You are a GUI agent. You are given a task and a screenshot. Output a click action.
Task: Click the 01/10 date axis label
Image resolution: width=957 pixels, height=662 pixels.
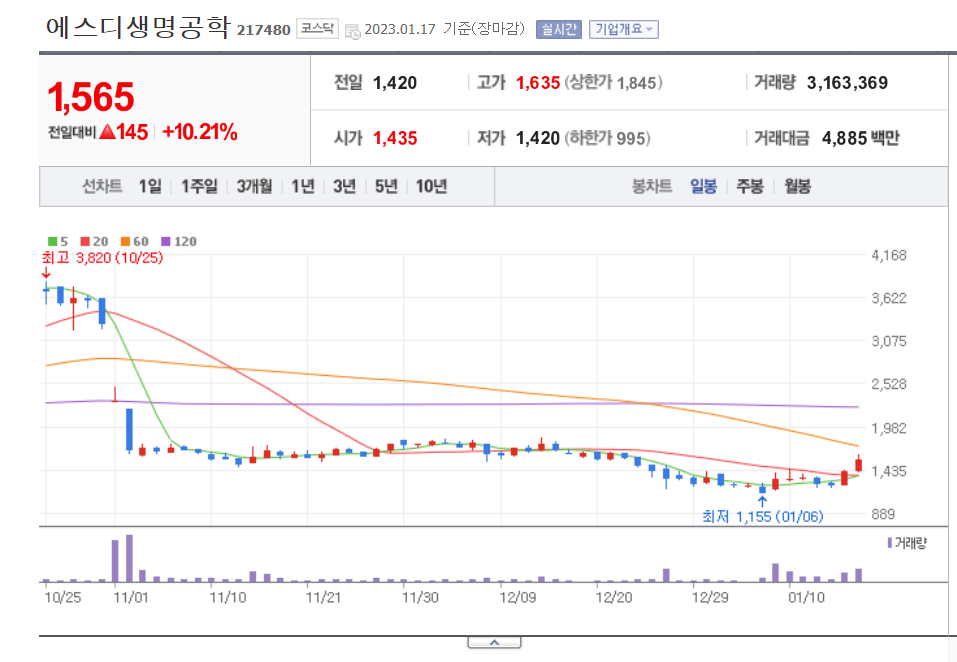tap(806, 597)
